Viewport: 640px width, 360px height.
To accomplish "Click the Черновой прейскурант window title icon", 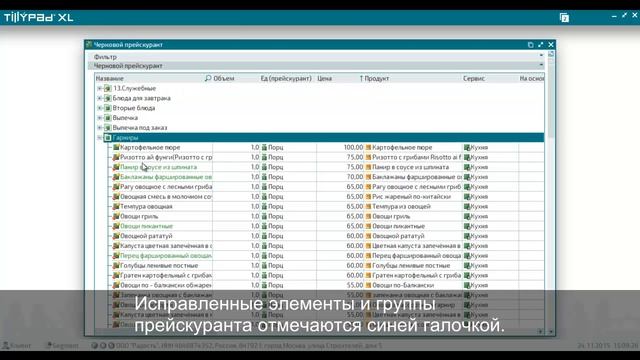I will tap(89, 44).
